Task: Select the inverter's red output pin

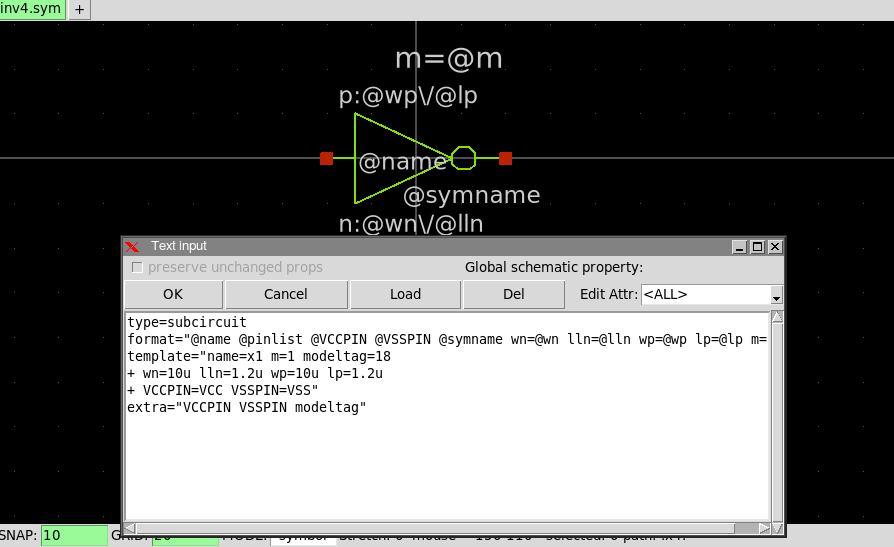Action: [x=505, y=158]
